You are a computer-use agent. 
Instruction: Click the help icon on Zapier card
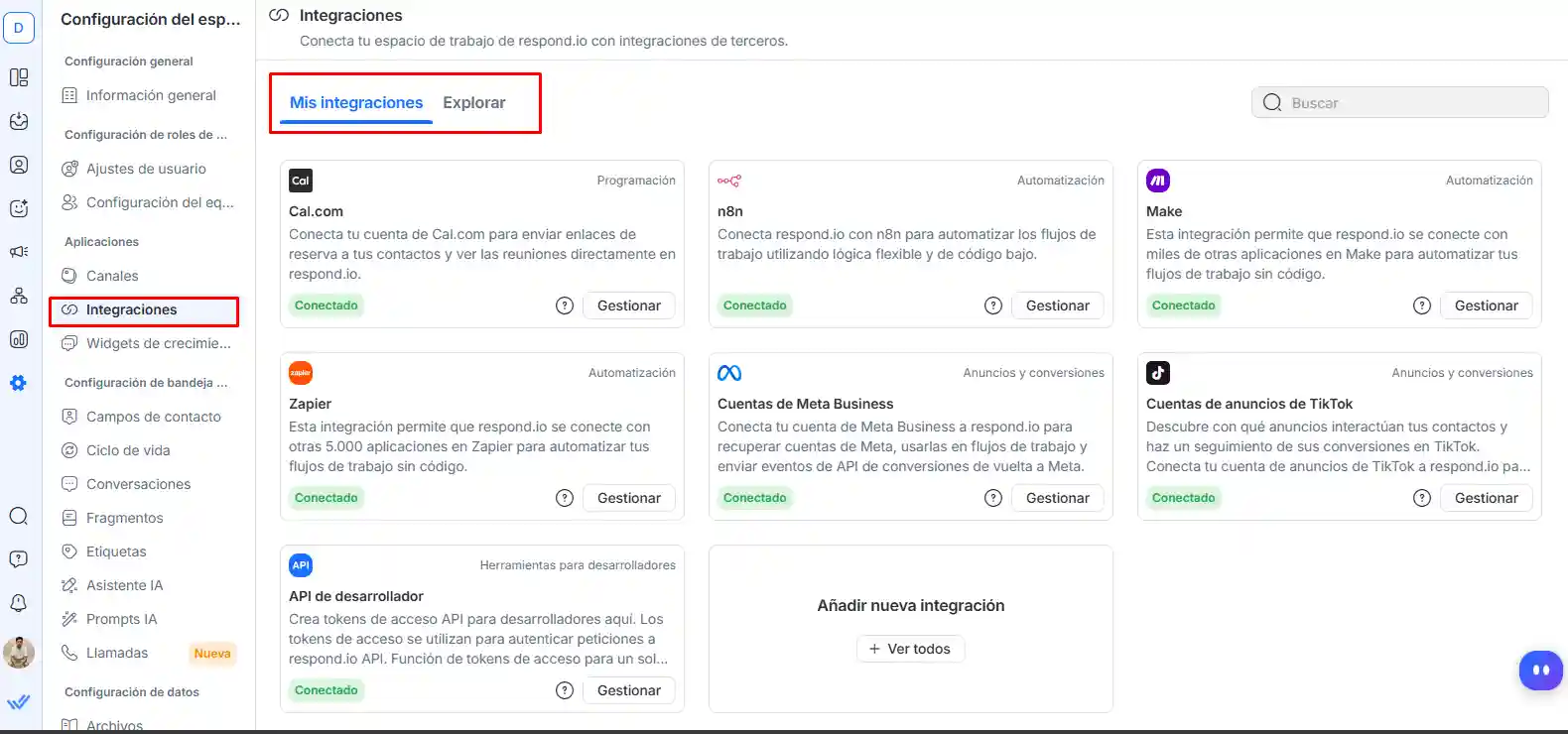pyautogui.click(x=565, y=498)
